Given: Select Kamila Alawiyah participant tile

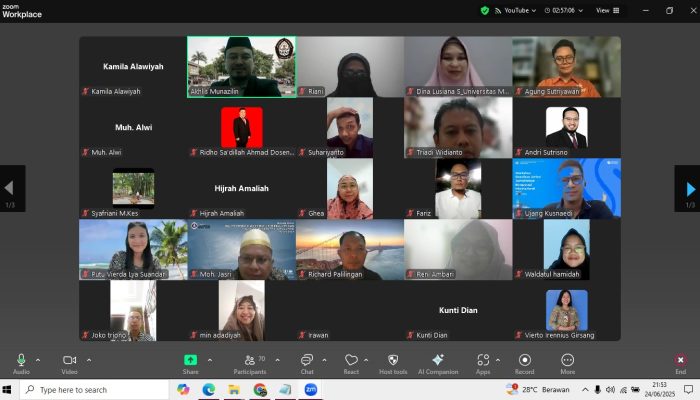Looking at the screenshot, I should pos(133,67).
